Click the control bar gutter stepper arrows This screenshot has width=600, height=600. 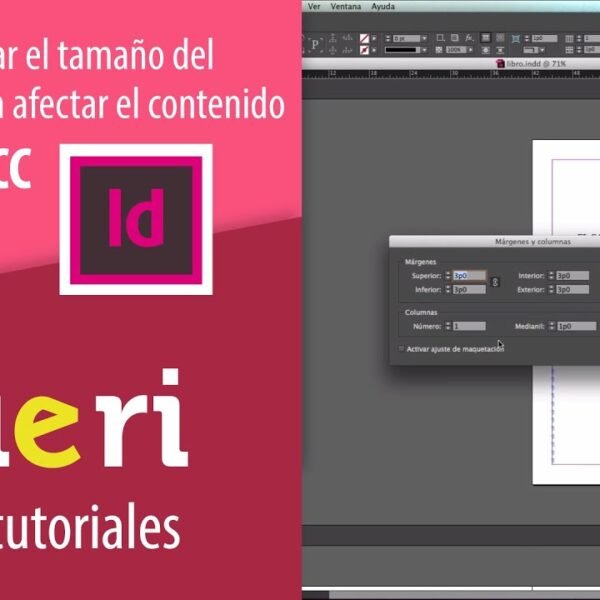pos(579,50)
